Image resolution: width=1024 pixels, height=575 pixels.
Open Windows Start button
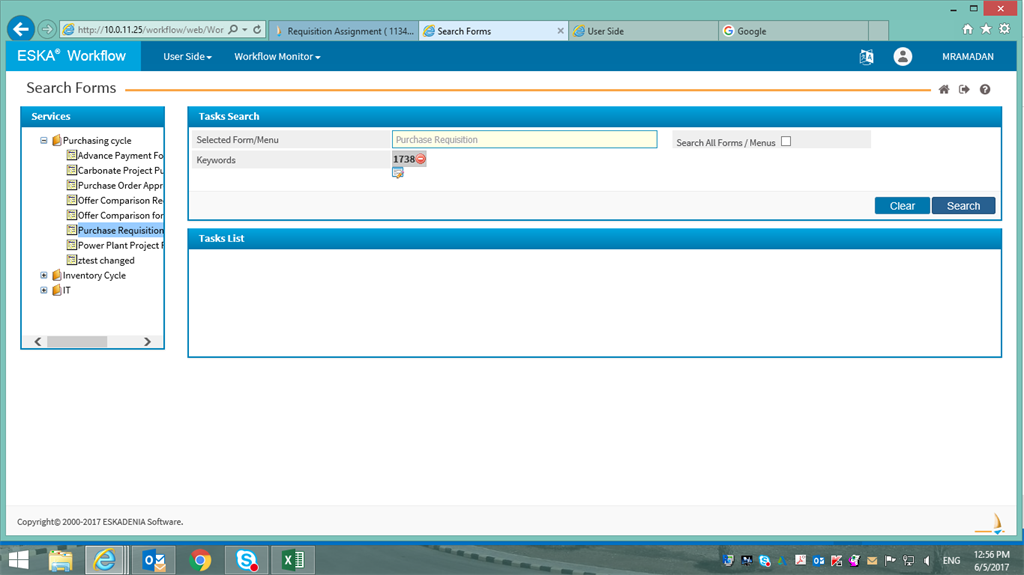[x=19, y=560]
